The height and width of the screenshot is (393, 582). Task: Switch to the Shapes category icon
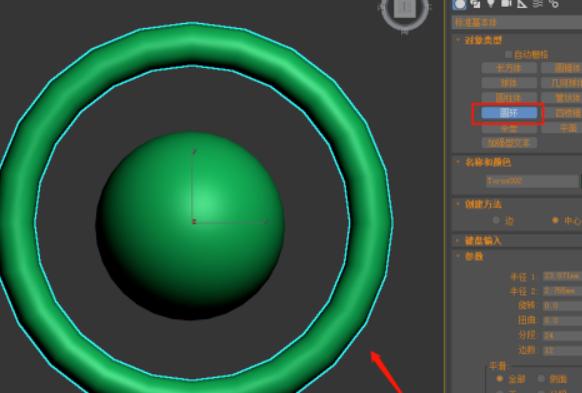tap(475, 4)
